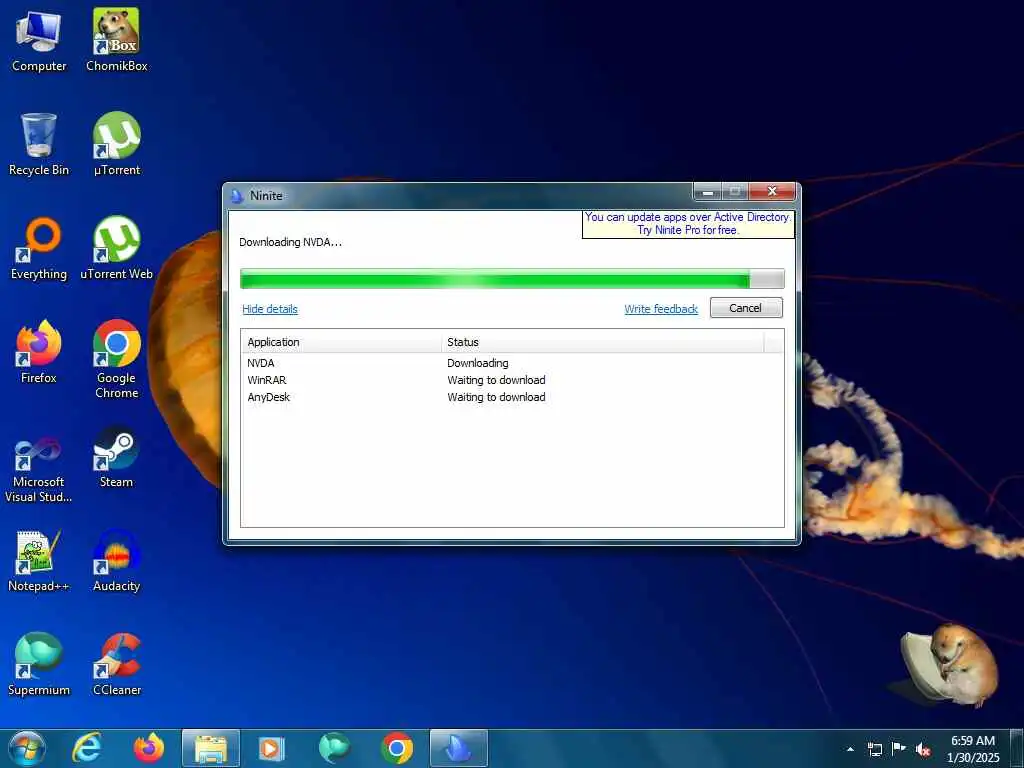Select the uTorrent Web shortcut

click(x=116, y=249)
